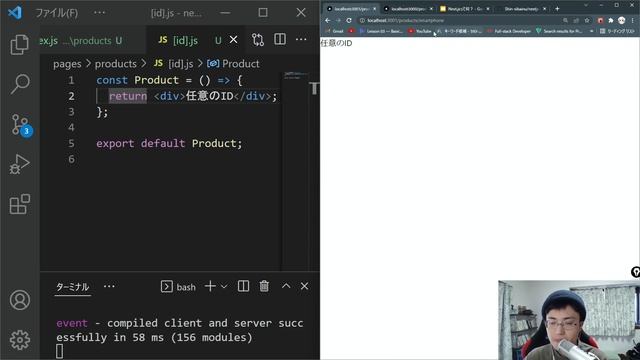Maximize the panel with the up chevron

tap(286, 286)
